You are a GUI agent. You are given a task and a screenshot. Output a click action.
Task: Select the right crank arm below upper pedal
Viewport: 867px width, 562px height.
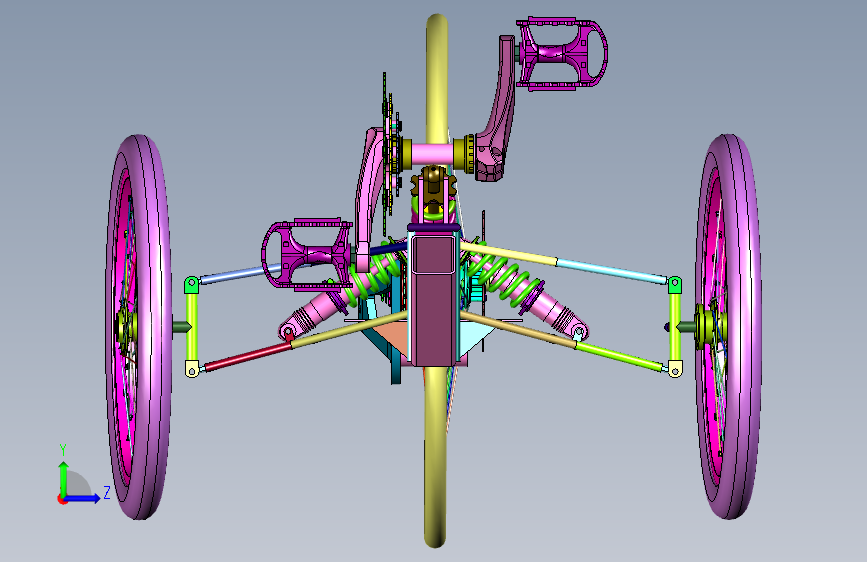tap(500, 111)
